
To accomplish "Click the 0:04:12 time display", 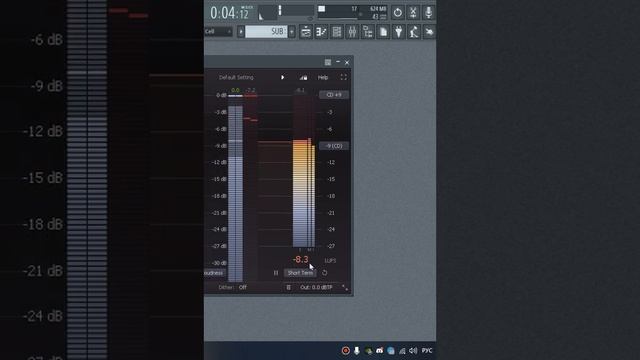I will click(x=229, y=13).
